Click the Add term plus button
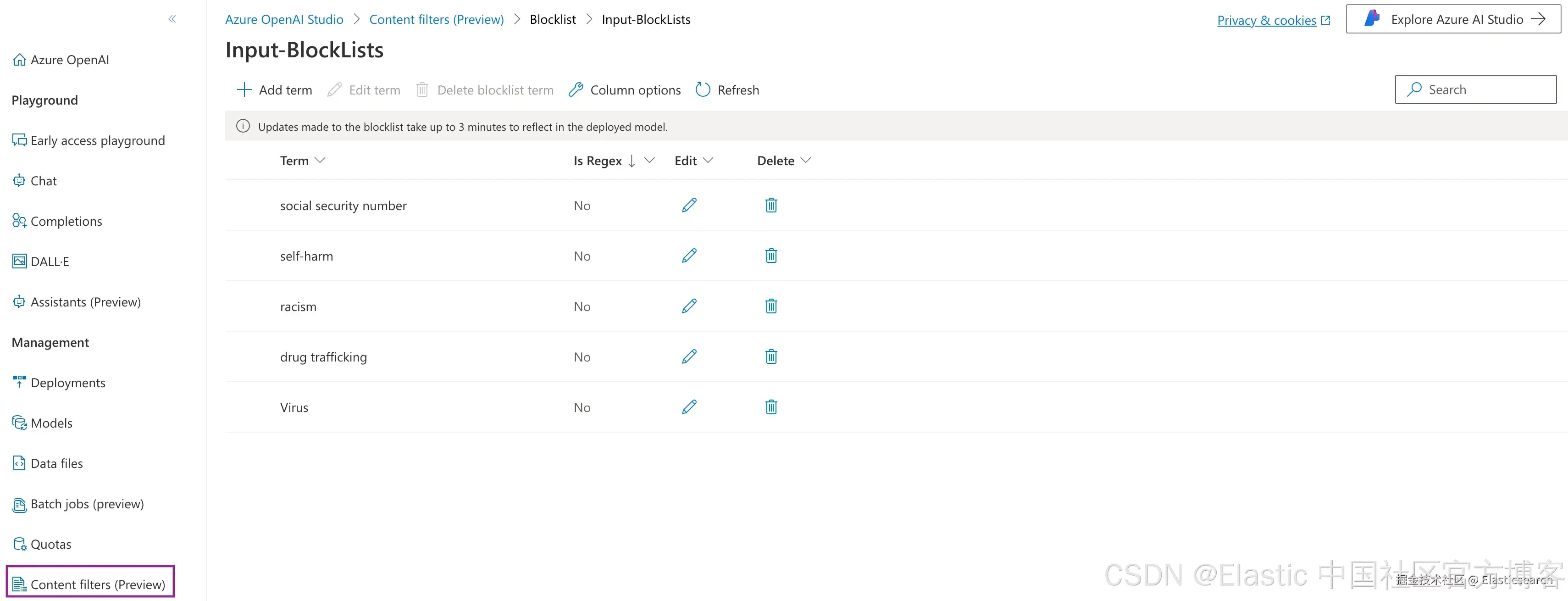This screenshot has height=601, width=1568. 245,90
